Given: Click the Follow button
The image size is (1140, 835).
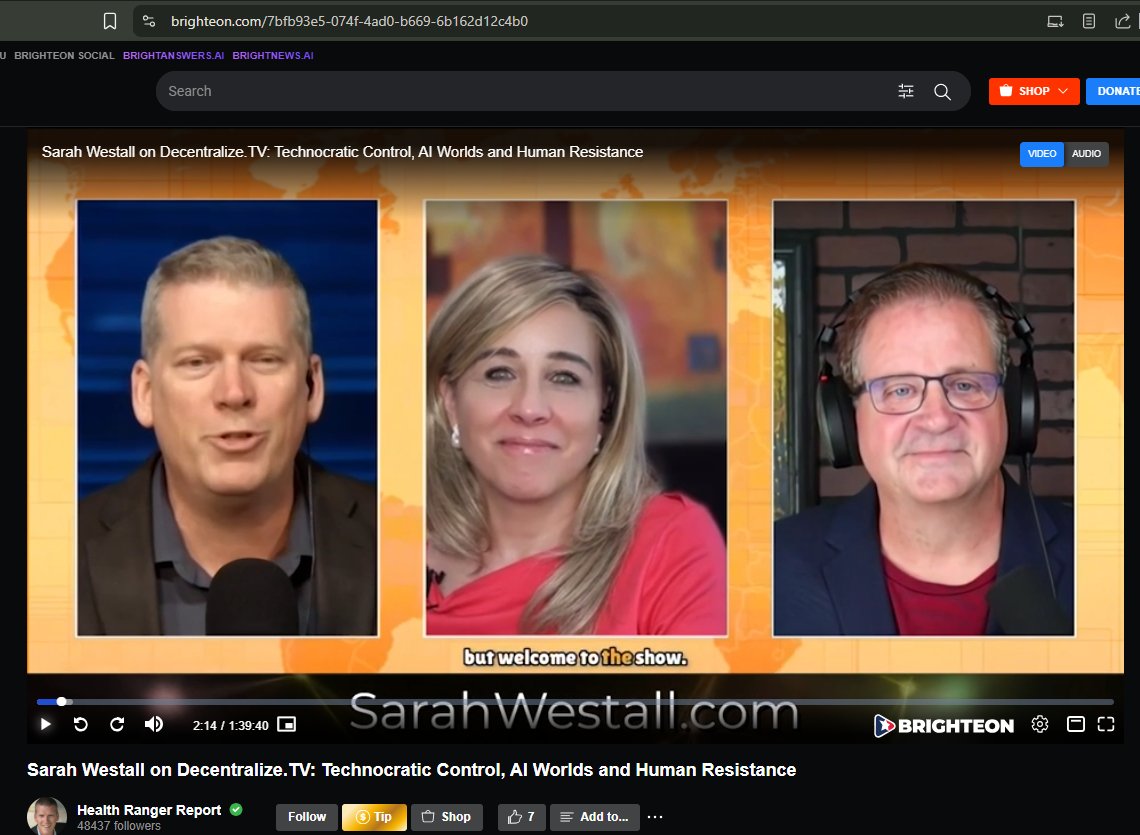Looking at the screenshot, I should click(307, 817).
